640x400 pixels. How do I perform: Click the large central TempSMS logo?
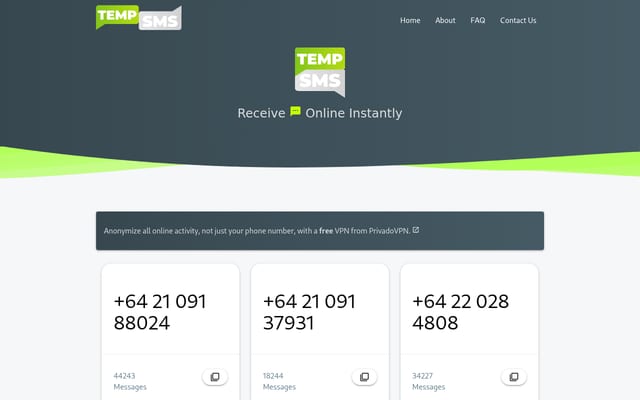click(320, 72)
